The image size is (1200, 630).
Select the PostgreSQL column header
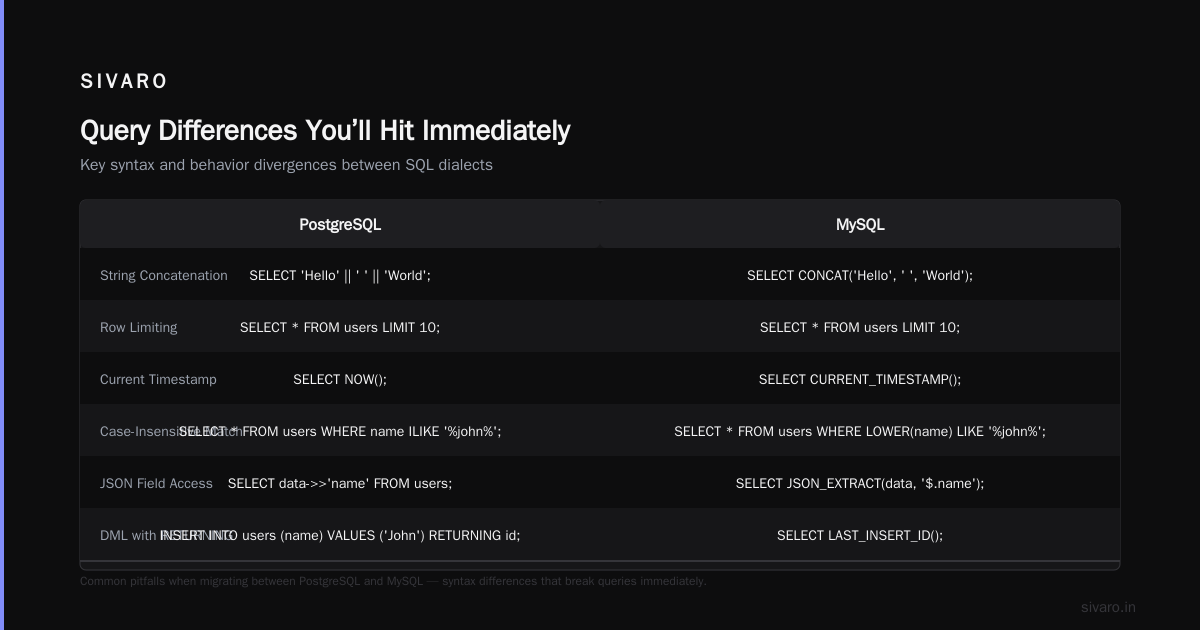[x=340, y=224]
